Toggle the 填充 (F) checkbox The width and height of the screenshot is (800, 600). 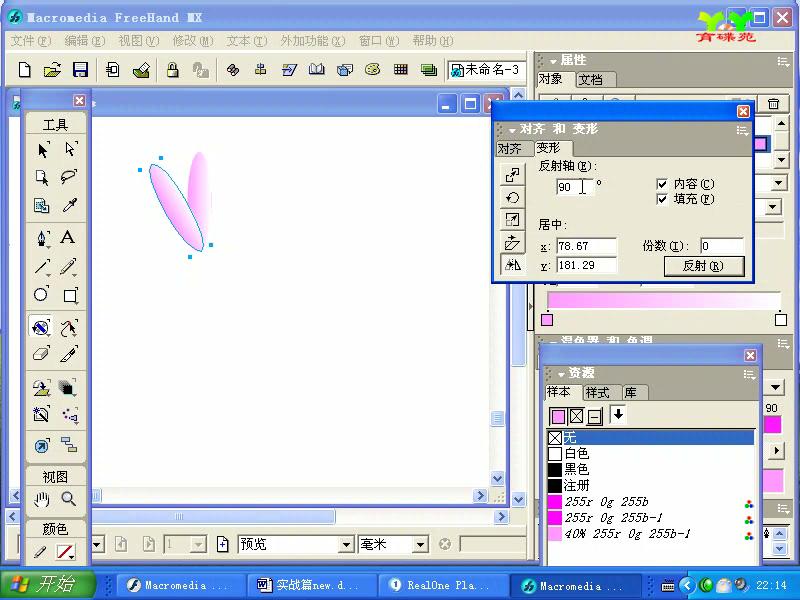pos(662,199)
